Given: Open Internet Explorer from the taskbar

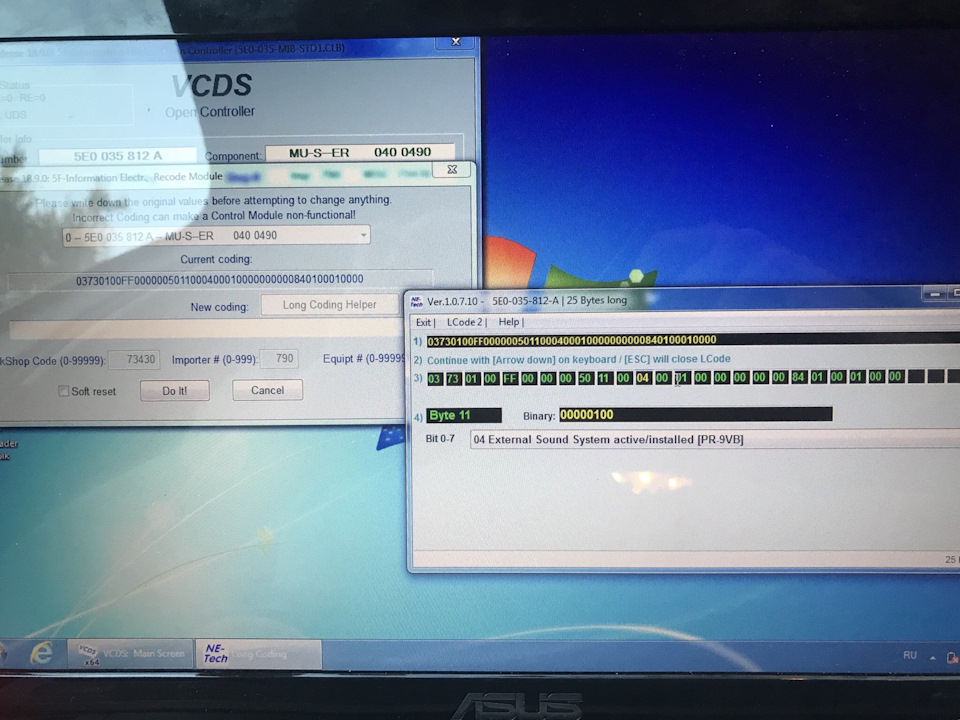Looking at the screenshot, I should click(x=42, y=653).
